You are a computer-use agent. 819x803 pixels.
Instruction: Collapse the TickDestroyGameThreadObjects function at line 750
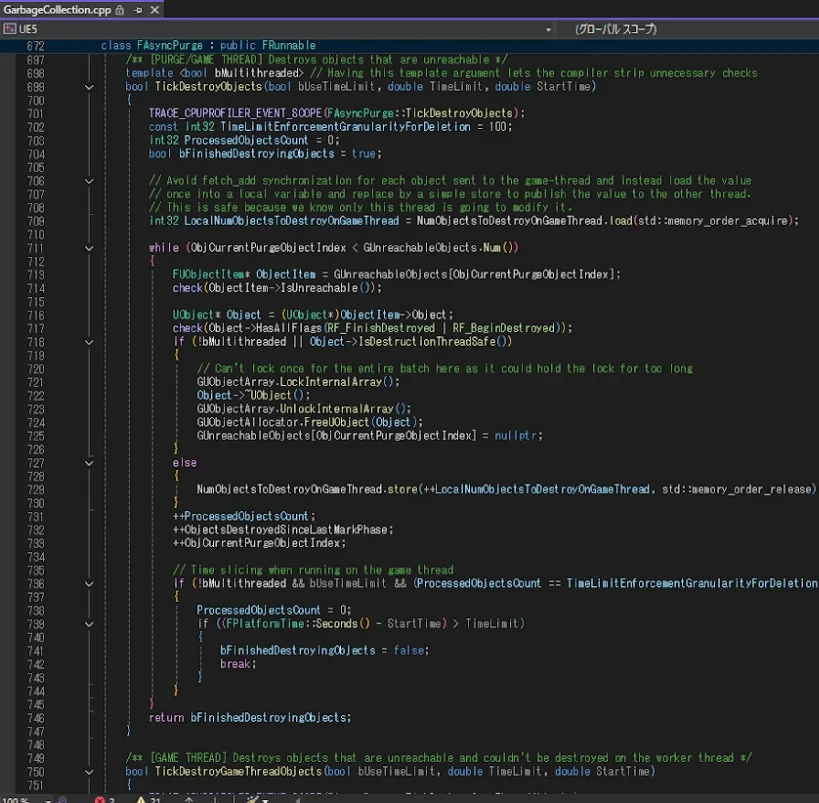pyautogui.click(x=89, y=771)
